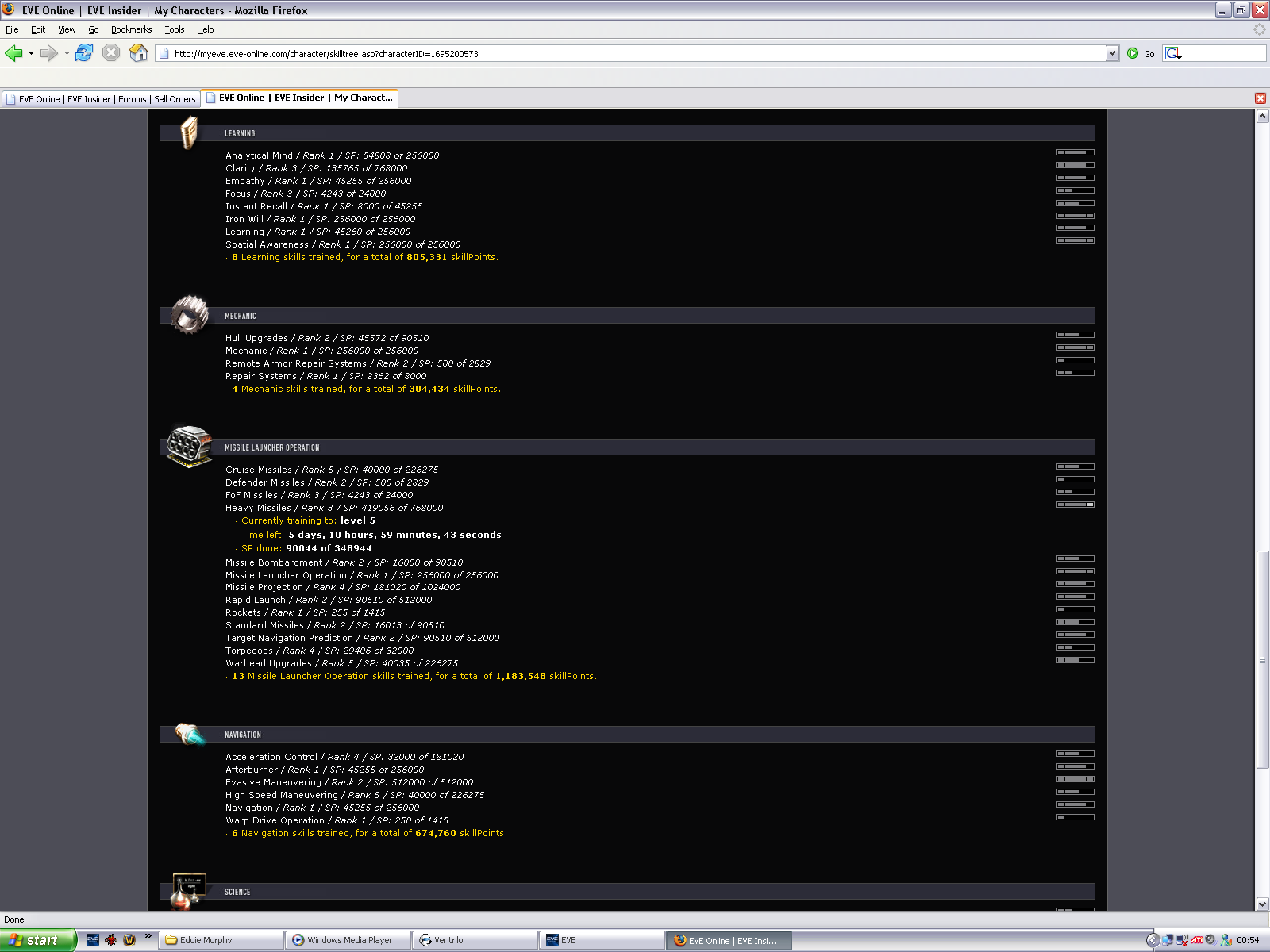The height and width of the screenshot is (952, 1270).
Task: Click the Missile Projection skill row
Action: 343,587
